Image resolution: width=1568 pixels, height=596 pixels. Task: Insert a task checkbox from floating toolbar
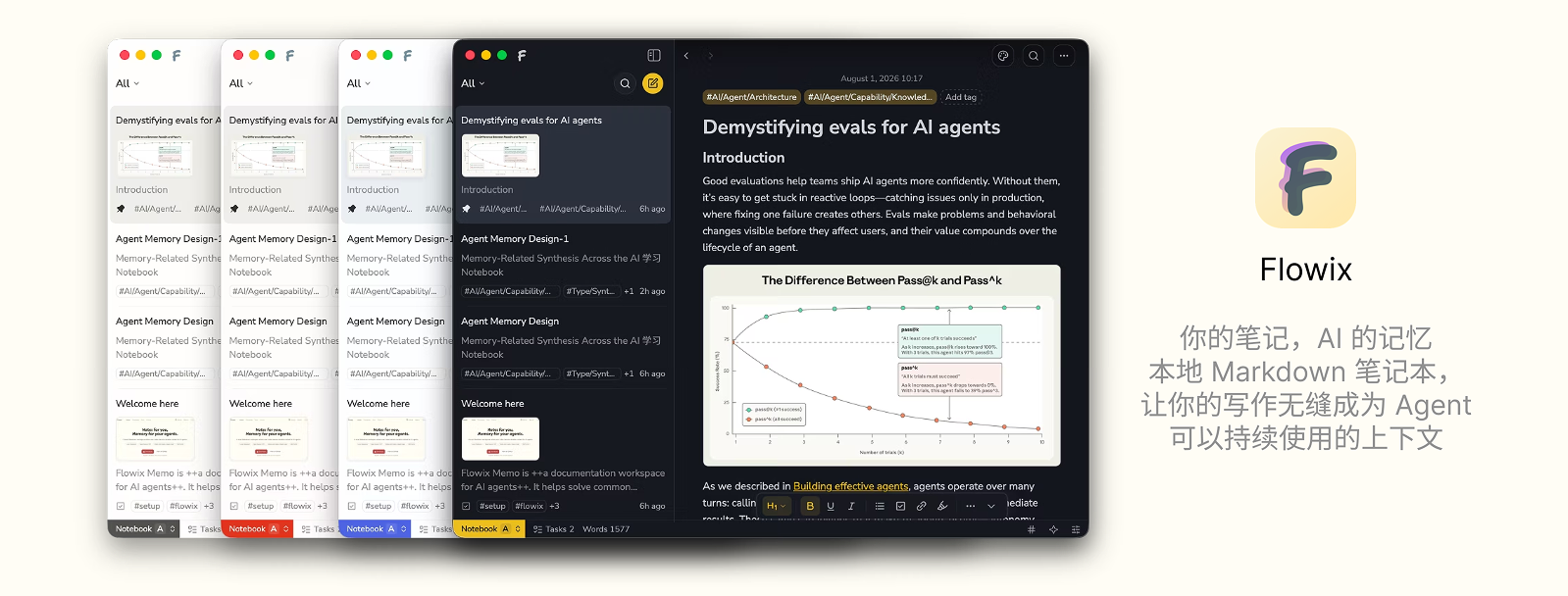[x=900, y=506]
